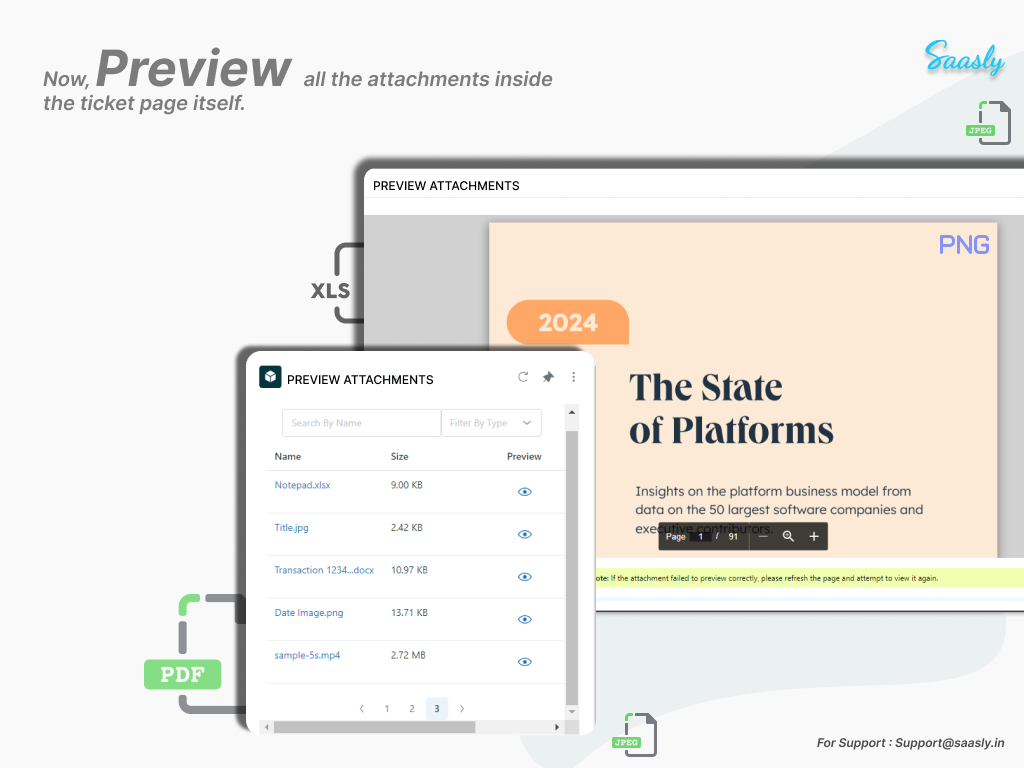Show preview of Date Image.png

pos(524,619)
